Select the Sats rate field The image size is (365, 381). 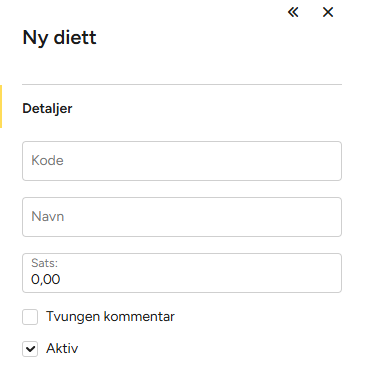tap(182, 273)
